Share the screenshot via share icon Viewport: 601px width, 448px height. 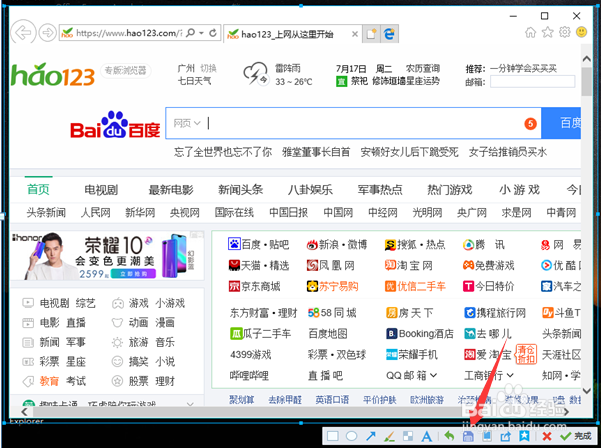click(506, 436)
